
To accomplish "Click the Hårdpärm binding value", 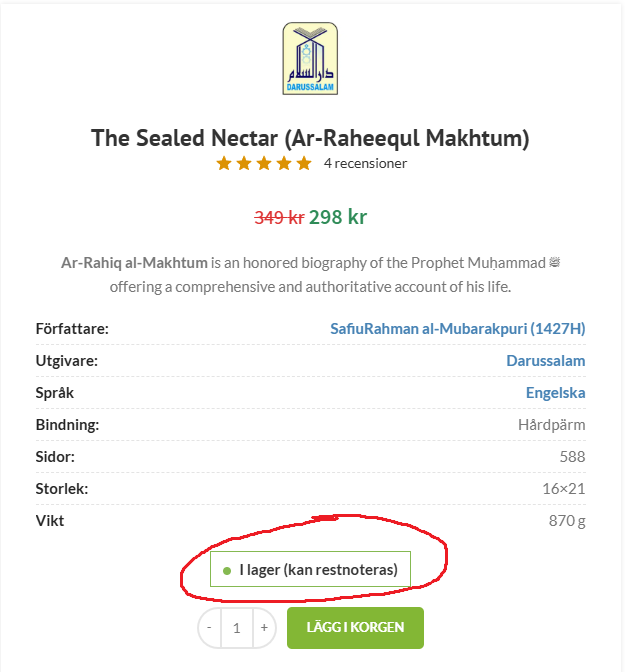I will click(551, 425).
